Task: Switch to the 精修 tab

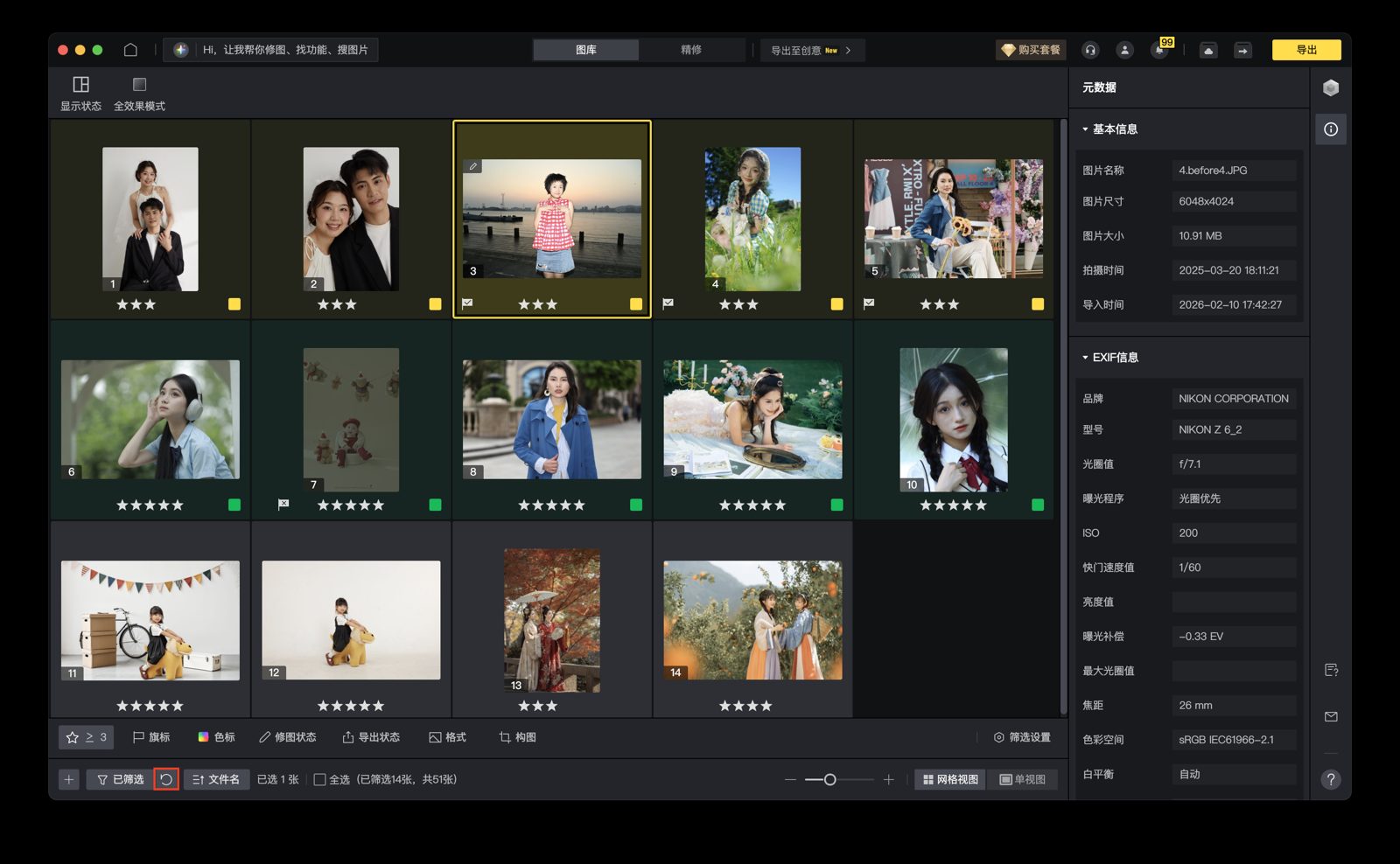Action: pos(691,50)
